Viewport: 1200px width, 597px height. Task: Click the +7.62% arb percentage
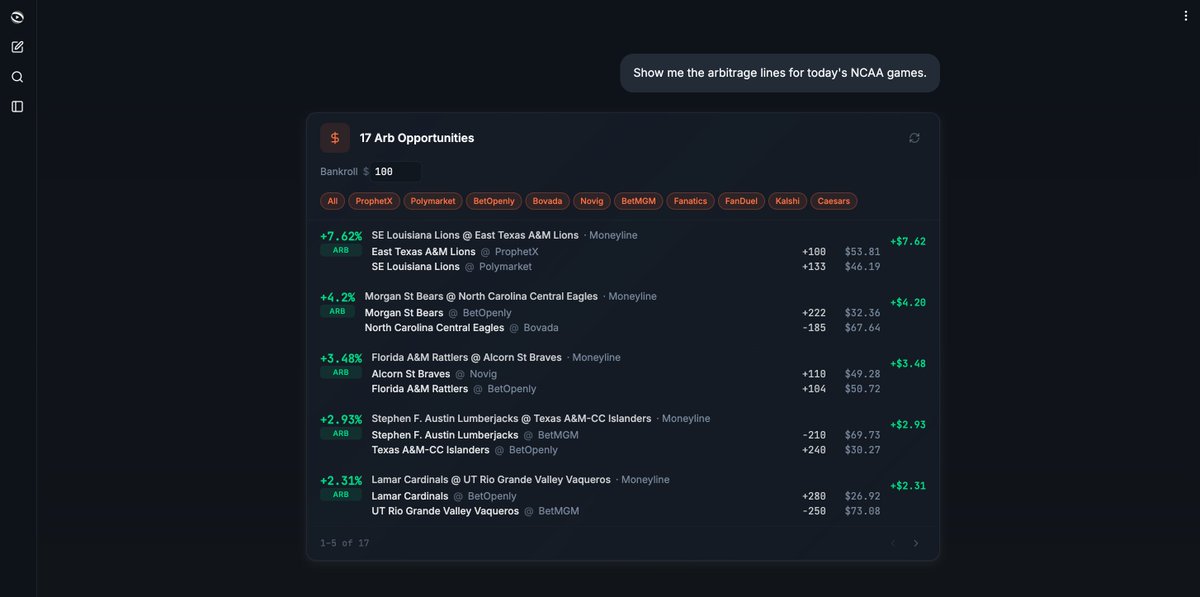[341, 236]
